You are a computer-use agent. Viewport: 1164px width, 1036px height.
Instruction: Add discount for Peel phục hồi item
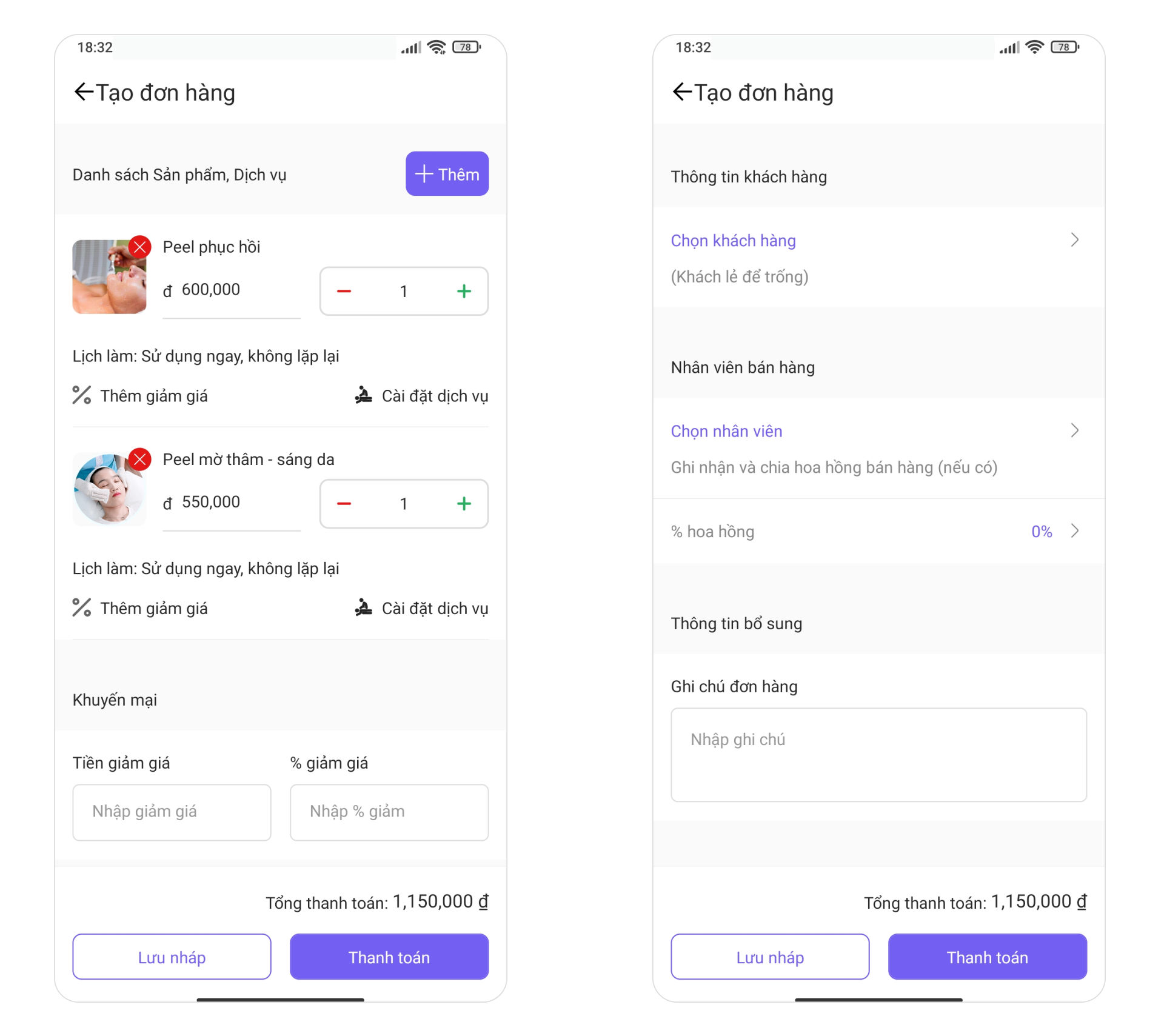[x=140, y=396]
